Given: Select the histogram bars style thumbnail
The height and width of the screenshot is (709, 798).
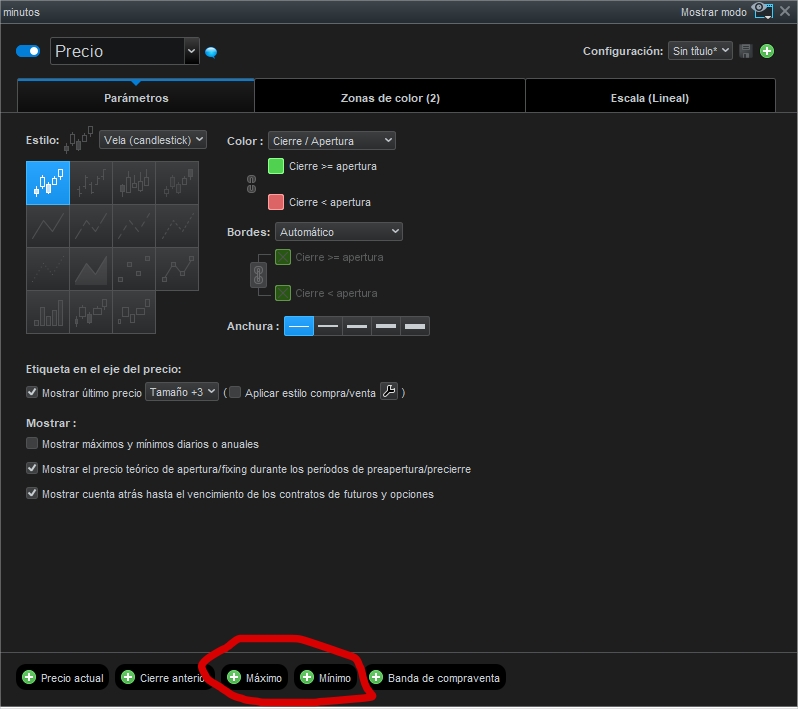Looking at the screenshot, I should coord(48,312).
